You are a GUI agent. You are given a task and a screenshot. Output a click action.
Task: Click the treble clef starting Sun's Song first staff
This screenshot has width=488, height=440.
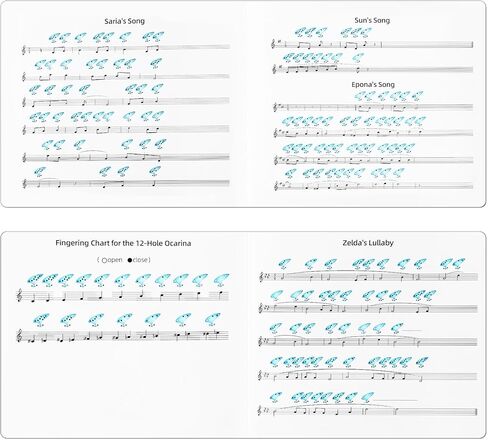(x=274, y=44)
